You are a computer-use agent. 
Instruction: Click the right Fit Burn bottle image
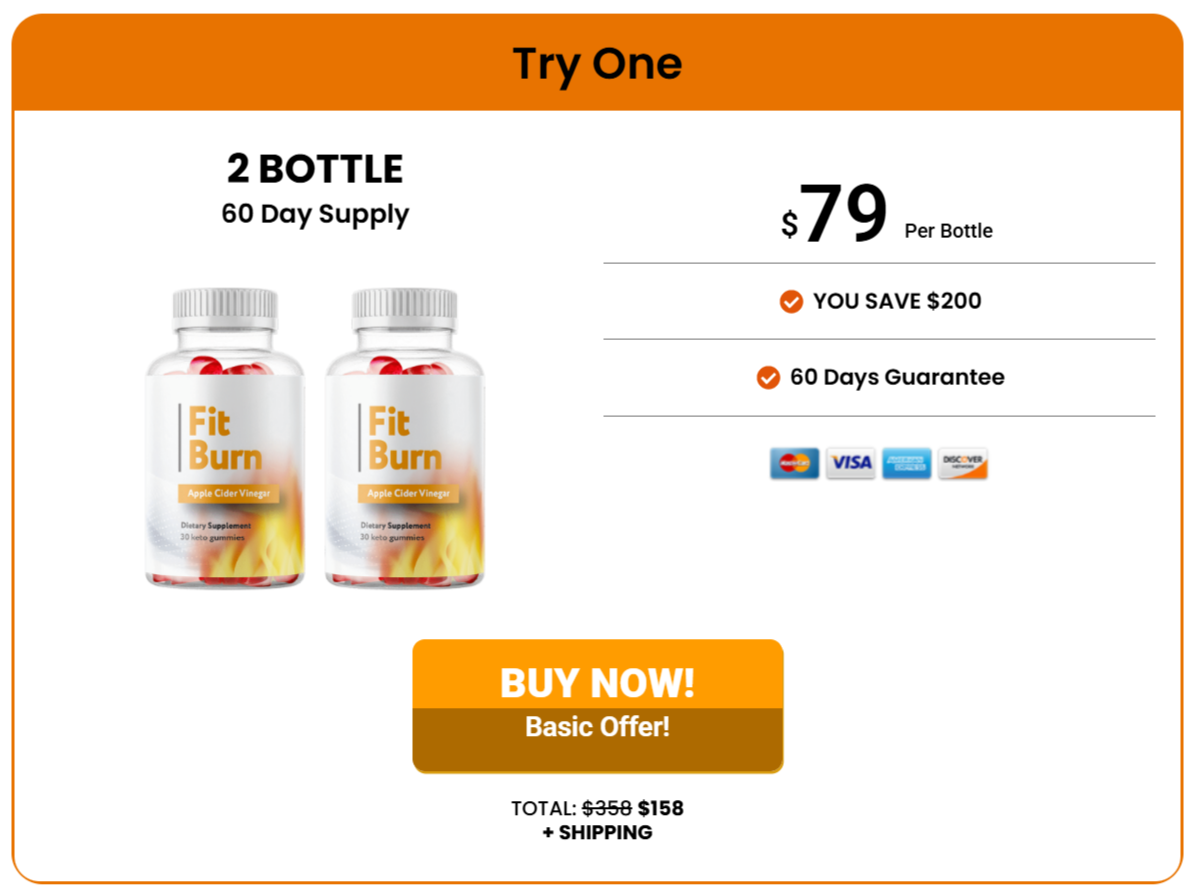point(405,438)
